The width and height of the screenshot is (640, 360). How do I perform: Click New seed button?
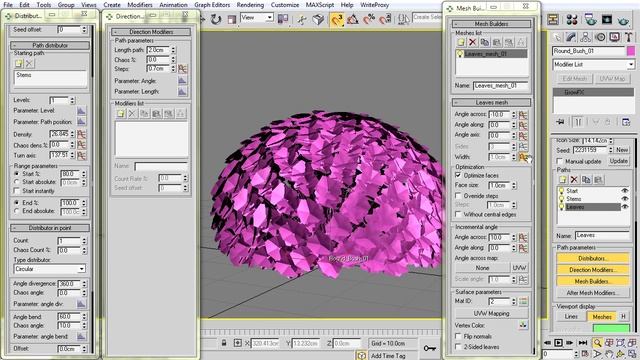pos(622,150)
